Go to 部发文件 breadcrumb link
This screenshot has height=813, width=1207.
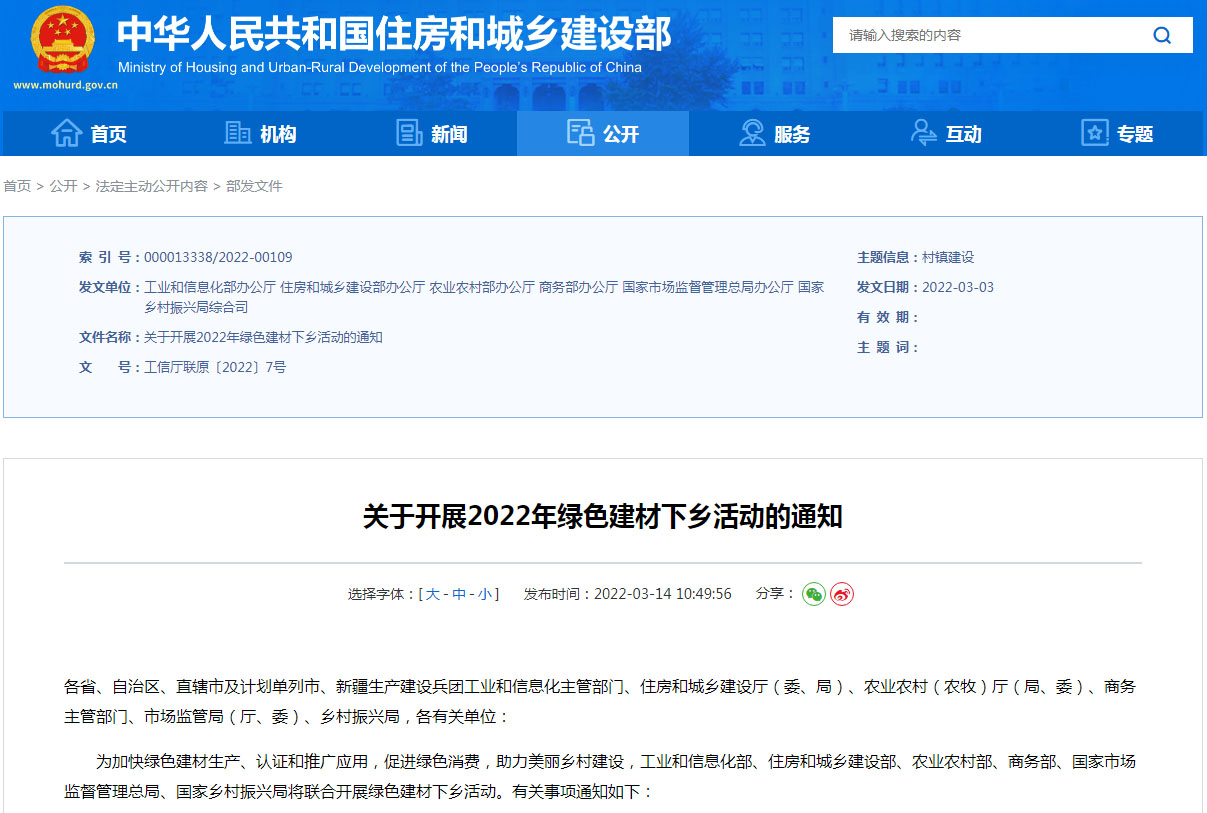(254, 186)
